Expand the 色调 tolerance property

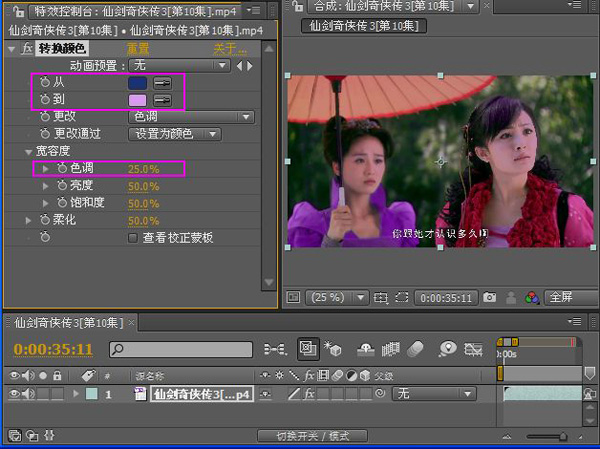(46, 168)
